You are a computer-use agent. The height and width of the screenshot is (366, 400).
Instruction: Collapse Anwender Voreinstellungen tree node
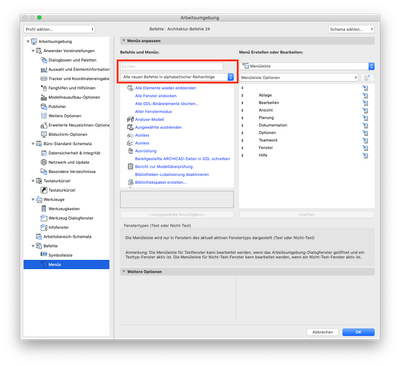[x=33, y=51]
